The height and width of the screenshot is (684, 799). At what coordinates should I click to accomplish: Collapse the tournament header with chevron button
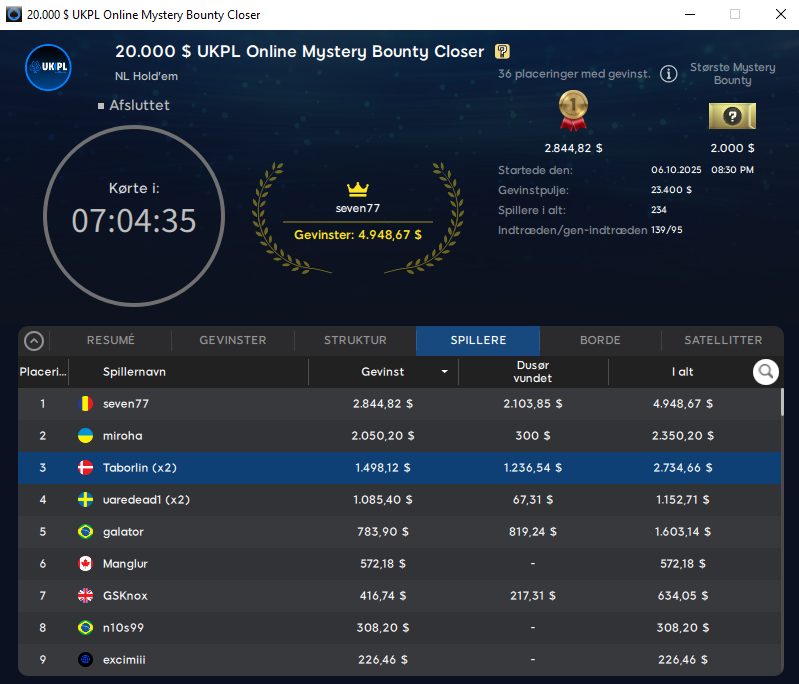(34, 341)
